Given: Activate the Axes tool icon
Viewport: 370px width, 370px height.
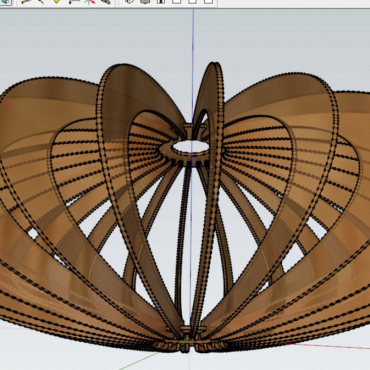Looking at the screenshot, I should coord(89,1).
